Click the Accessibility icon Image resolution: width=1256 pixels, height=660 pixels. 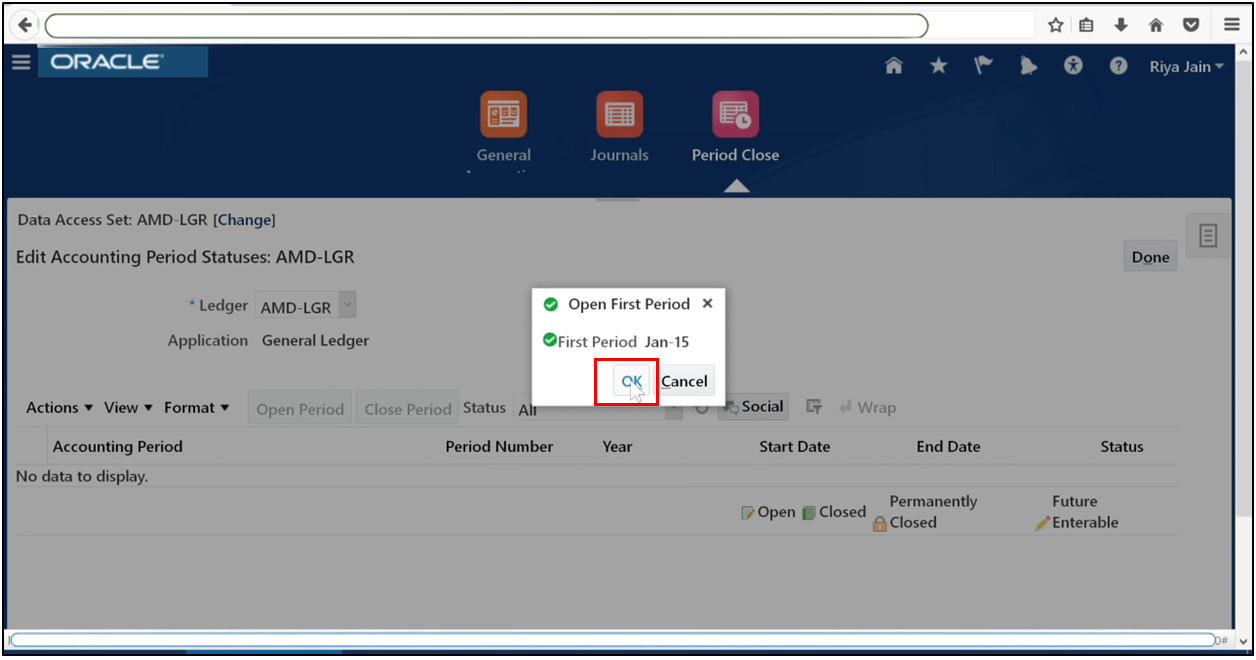tap(1073, 66)
